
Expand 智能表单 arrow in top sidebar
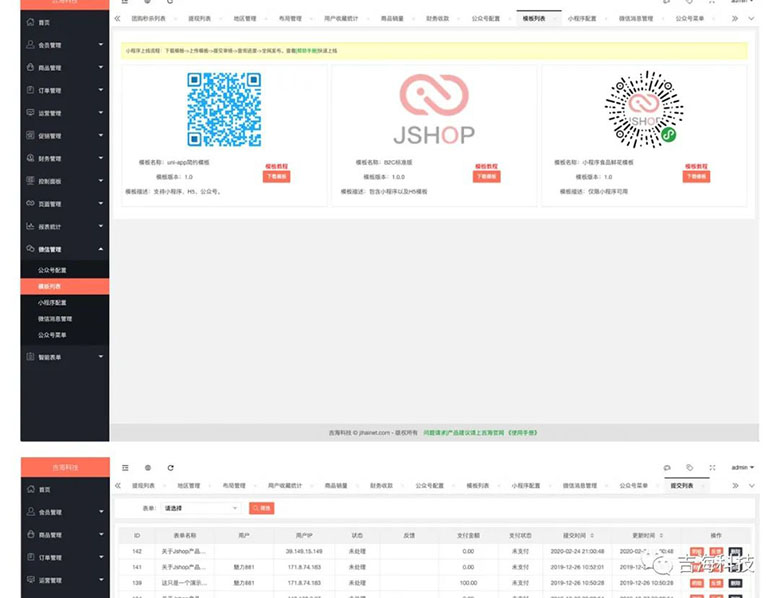tap(100, 357)
